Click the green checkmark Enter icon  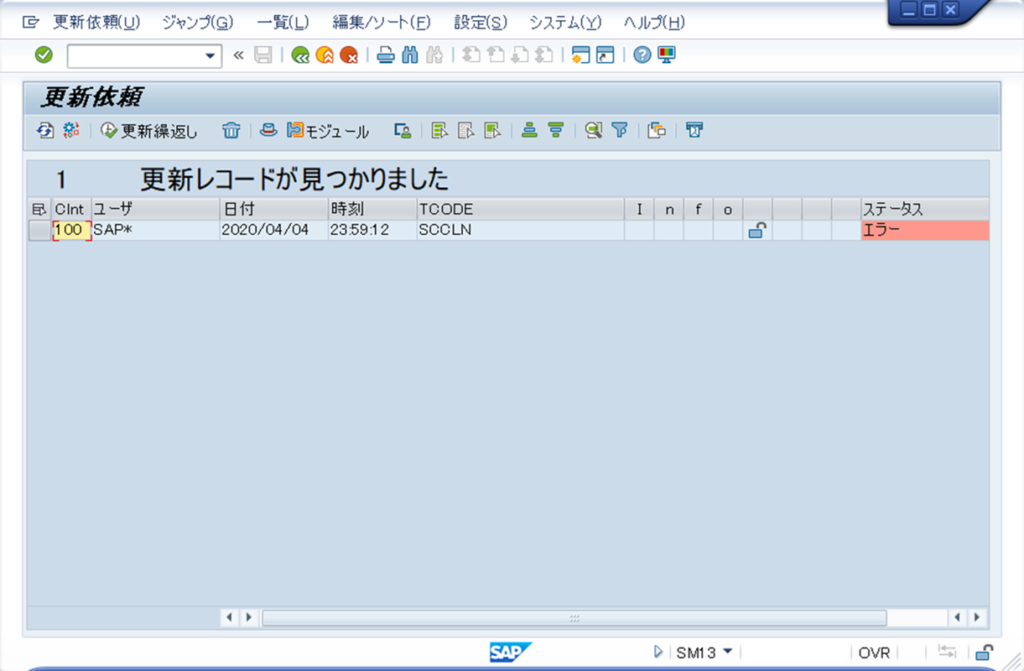click(44, 55)
